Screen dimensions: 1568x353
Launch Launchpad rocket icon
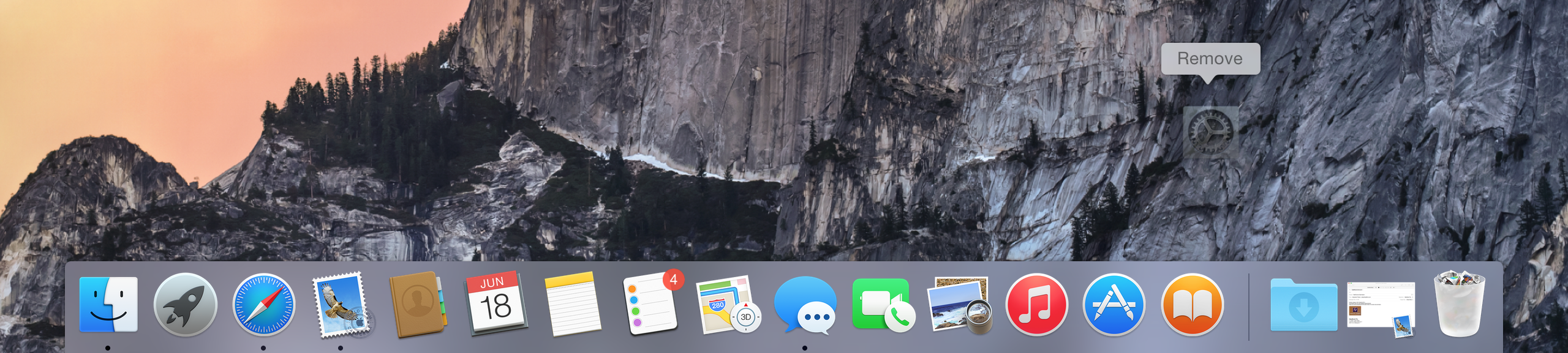(x=185, y=305)
